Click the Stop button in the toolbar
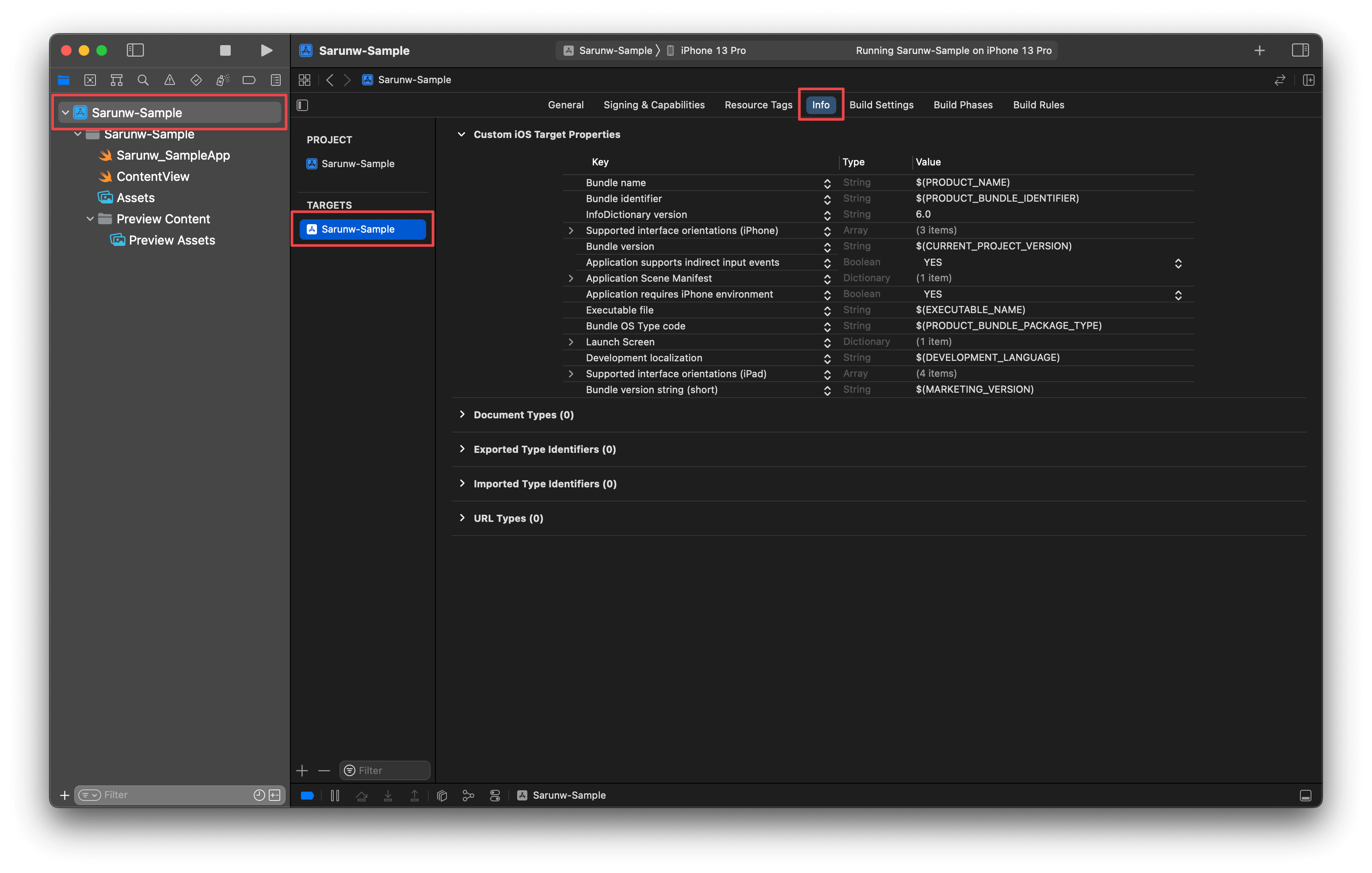The width and height of the screenshot is (1372, 873). [225, 50]
